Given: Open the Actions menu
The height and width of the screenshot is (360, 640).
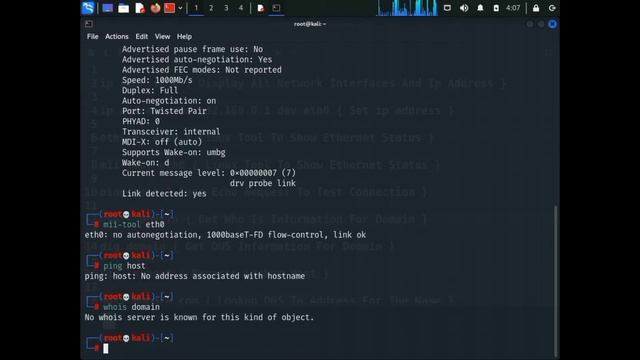Looking at the screenshot, I should (x=117, y=36).
